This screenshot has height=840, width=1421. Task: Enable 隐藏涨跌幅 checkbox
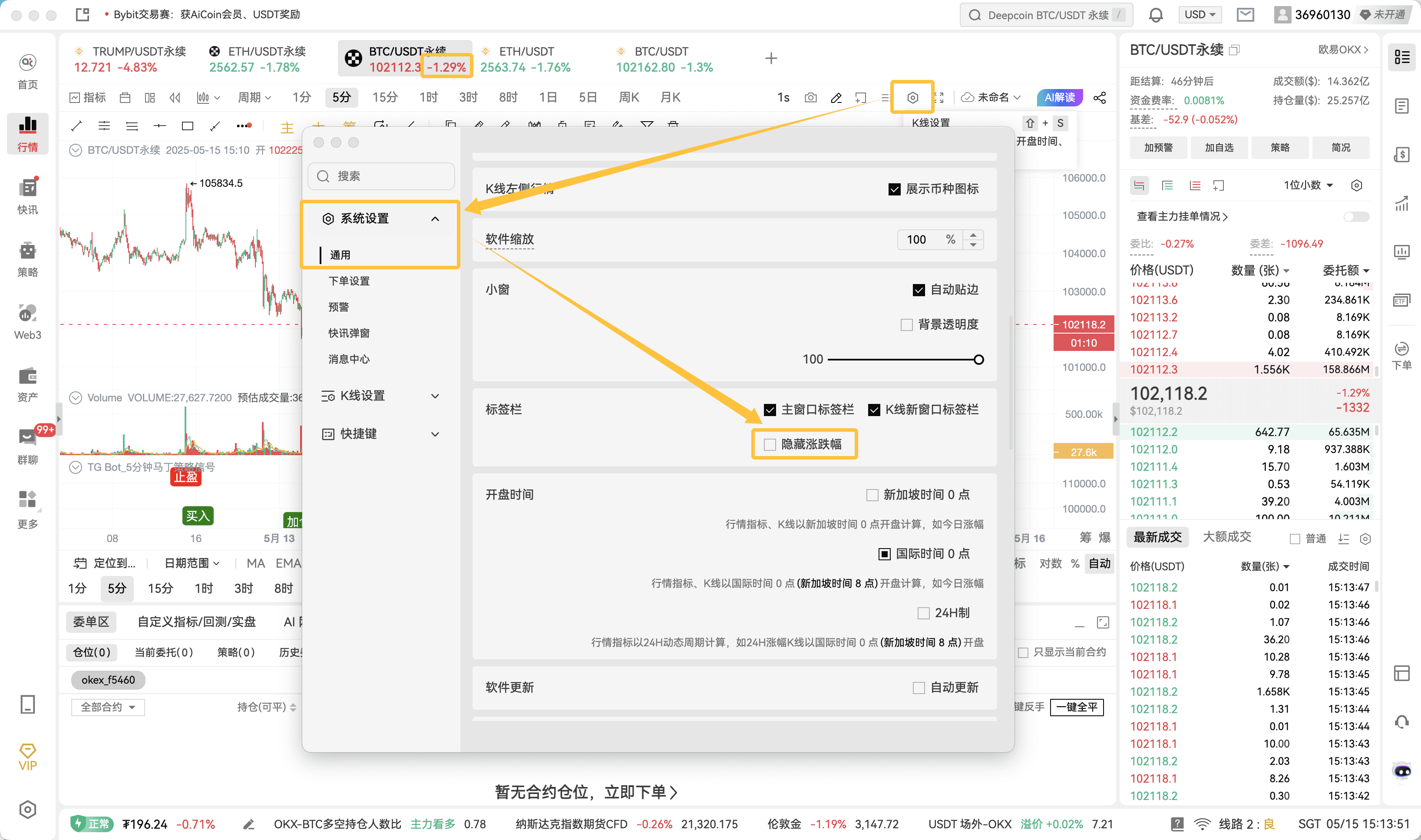pos(770,444)
